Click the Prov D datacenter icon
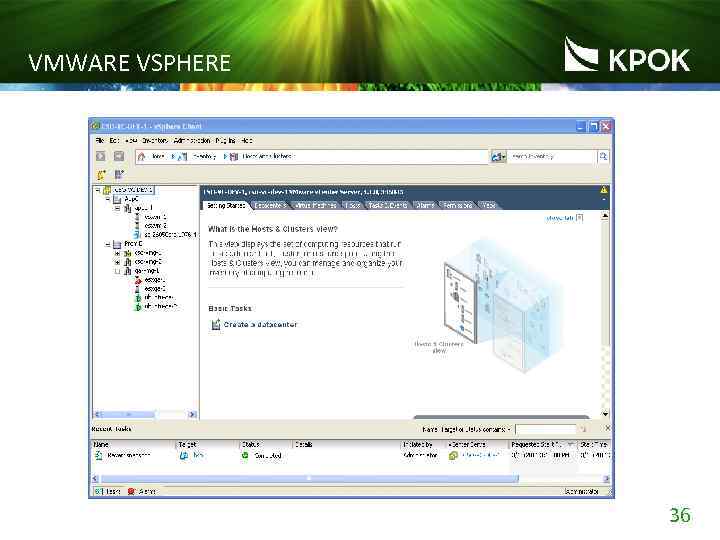 click(118, 244)
